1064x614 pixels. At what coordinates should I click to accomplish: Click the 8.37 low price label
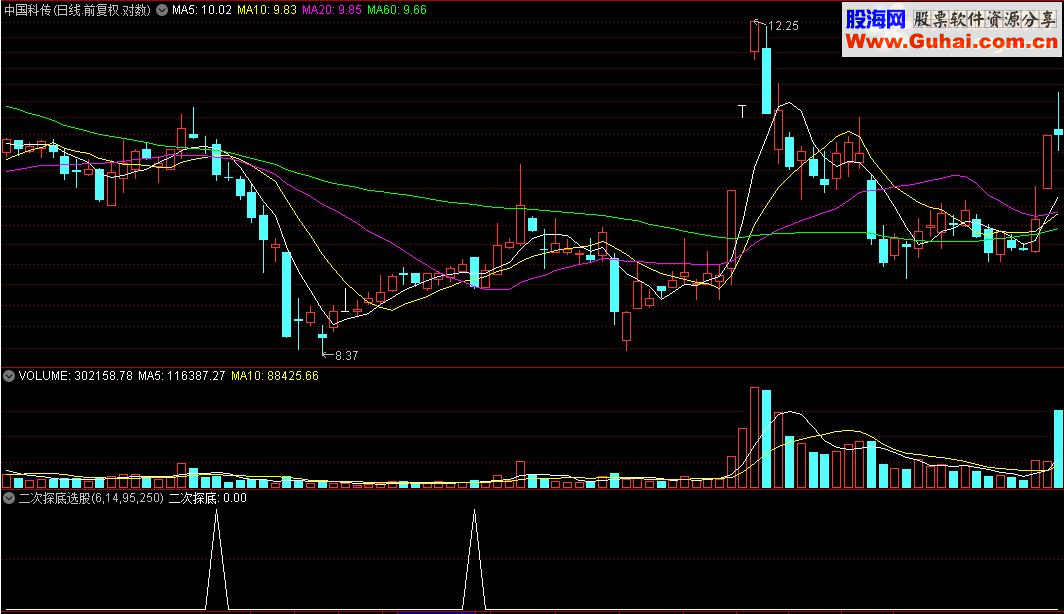click(x=347, y=356)
